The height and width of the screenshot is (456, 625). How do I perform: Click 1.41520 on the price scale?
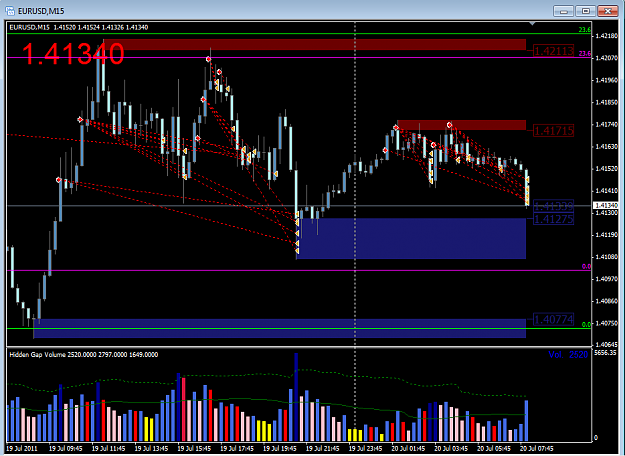coord(606,169)
